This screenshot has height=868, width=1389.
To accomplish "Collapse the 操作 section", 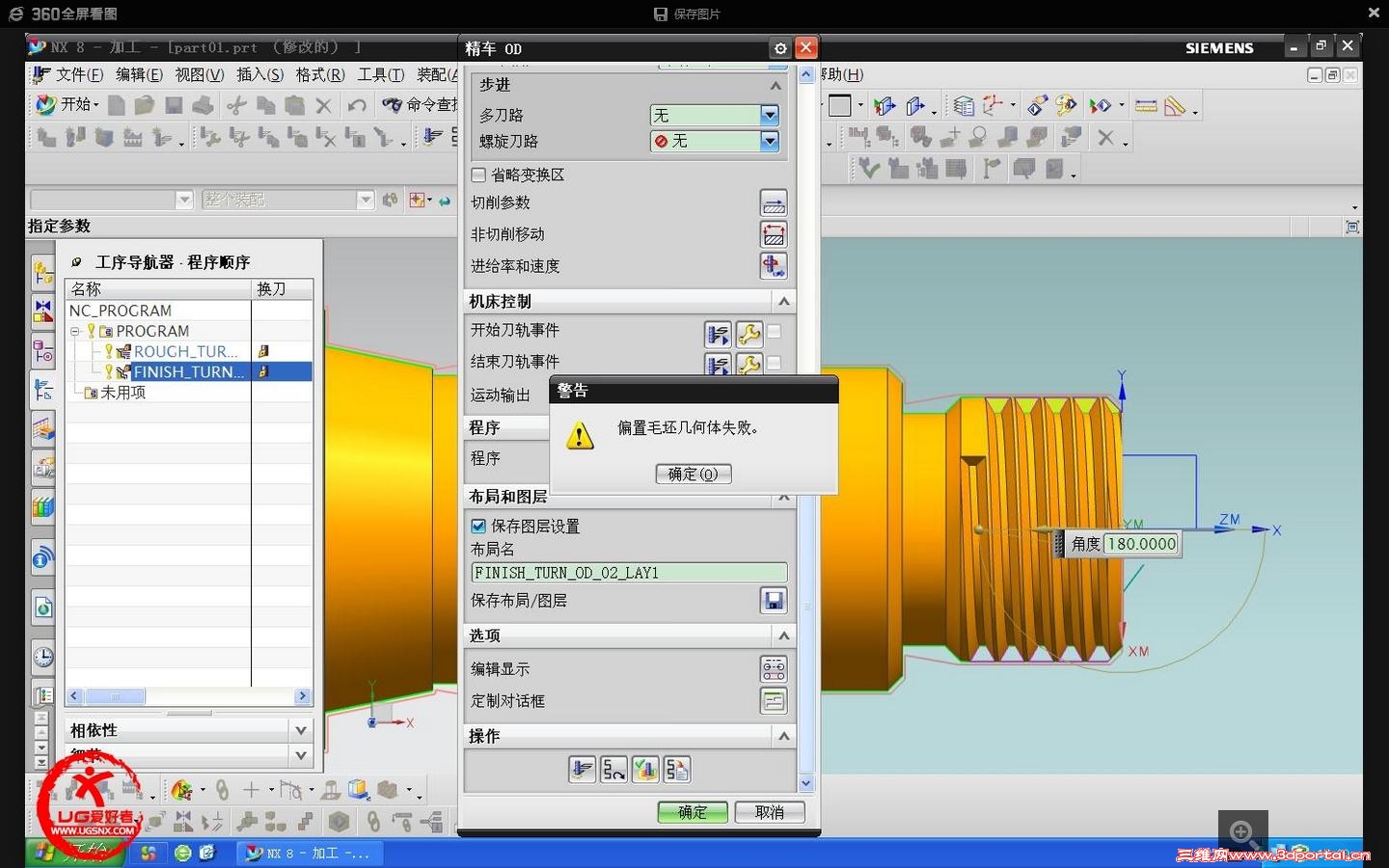I will click(784, 736).
